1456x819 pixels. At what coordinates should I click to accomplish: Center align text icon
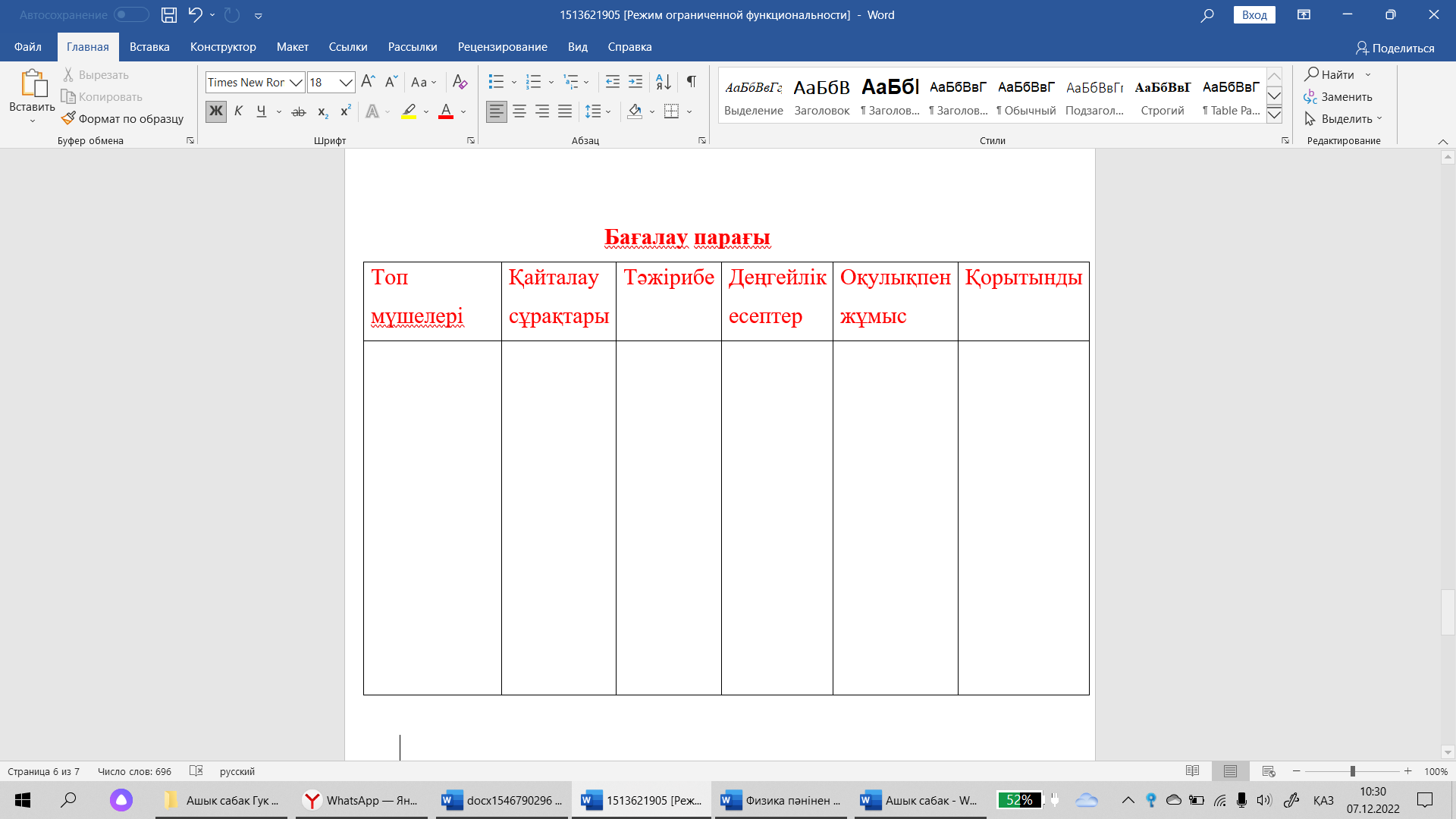519,111
